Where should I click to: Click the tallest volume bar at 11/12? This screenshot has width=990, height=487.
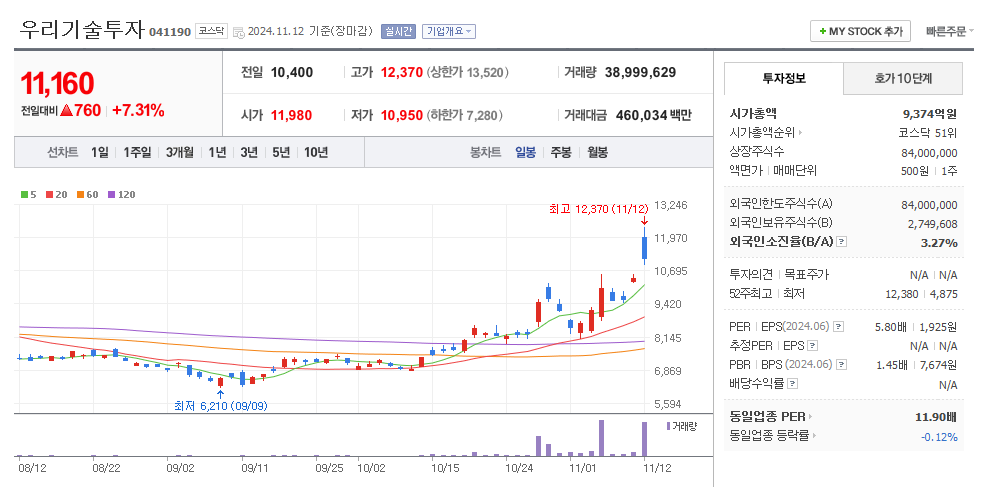(645, 439)
